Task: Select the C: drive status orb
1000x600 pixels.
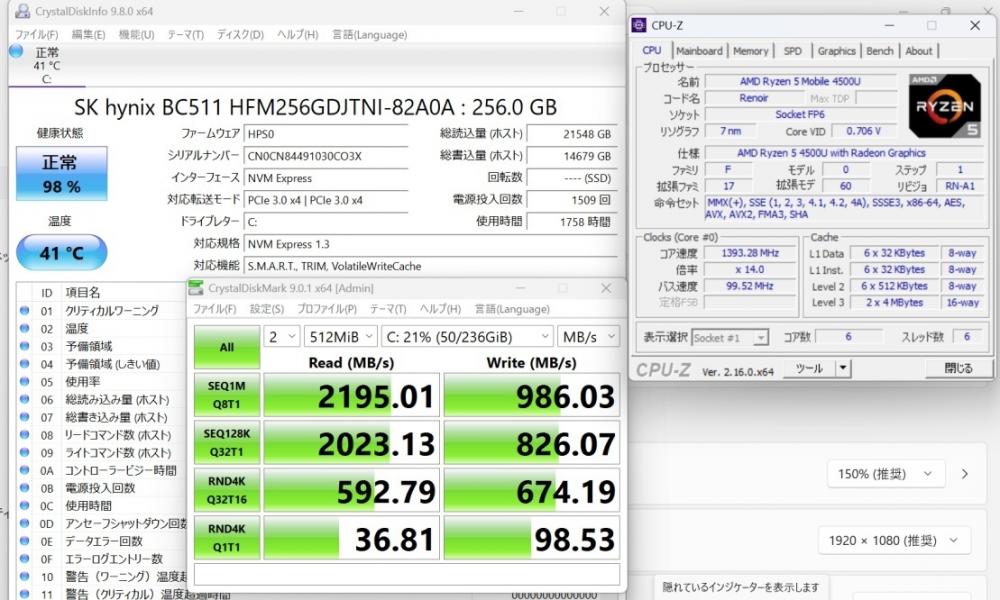Action: (x=17, y=52)
